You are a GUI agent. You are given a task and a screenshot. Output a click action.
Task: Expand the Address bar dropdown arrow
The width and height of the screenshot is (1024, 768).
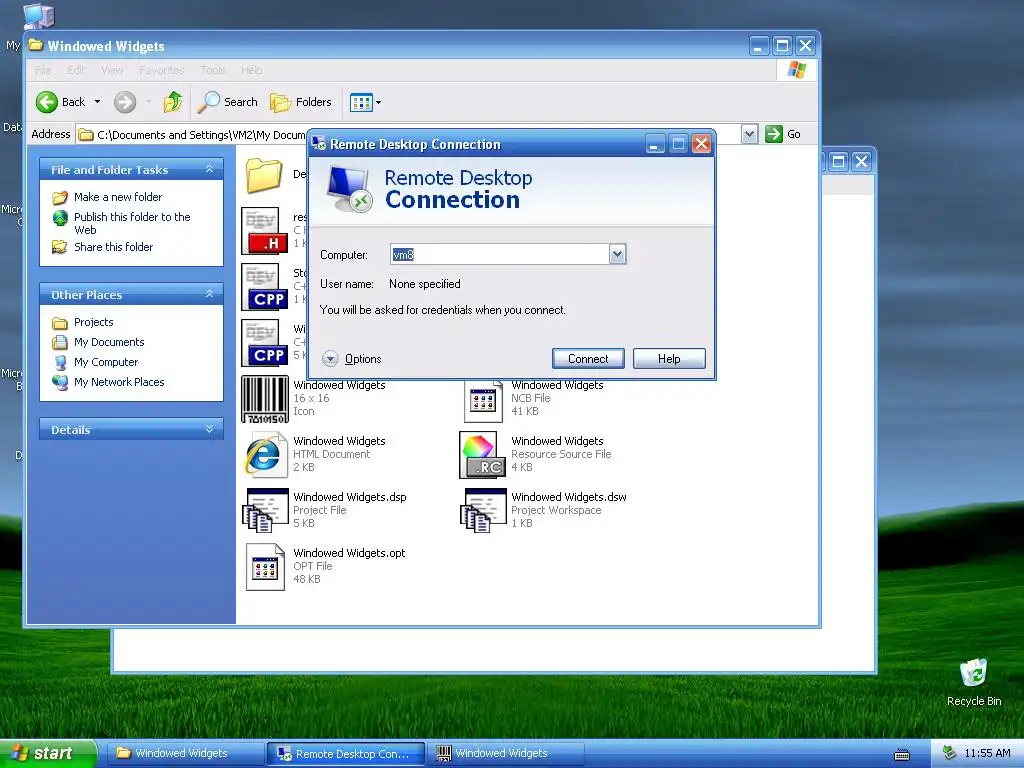click(x=750, y=134)
